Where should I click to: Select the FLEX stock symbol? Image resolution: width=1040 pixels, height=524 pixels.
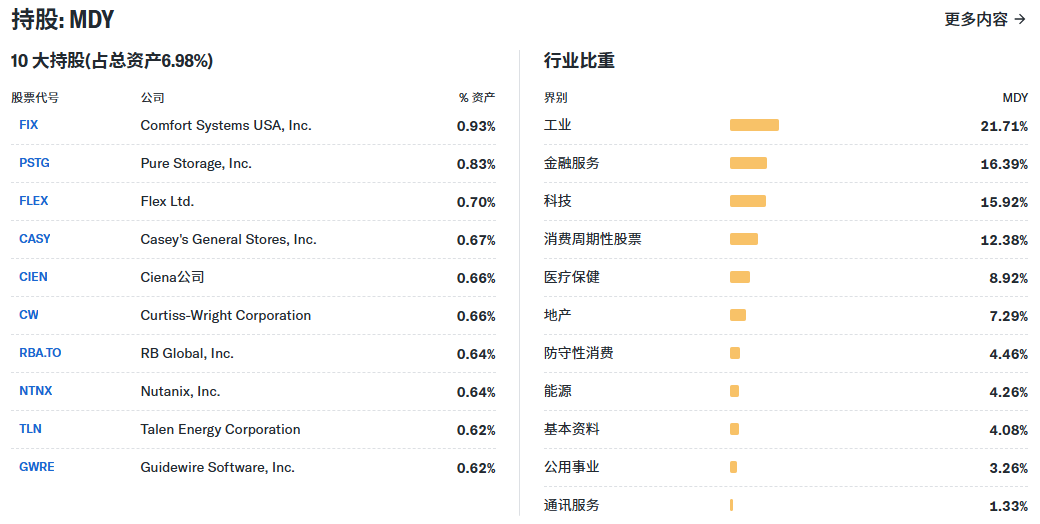pyautogui.click(x=34, y=201)
